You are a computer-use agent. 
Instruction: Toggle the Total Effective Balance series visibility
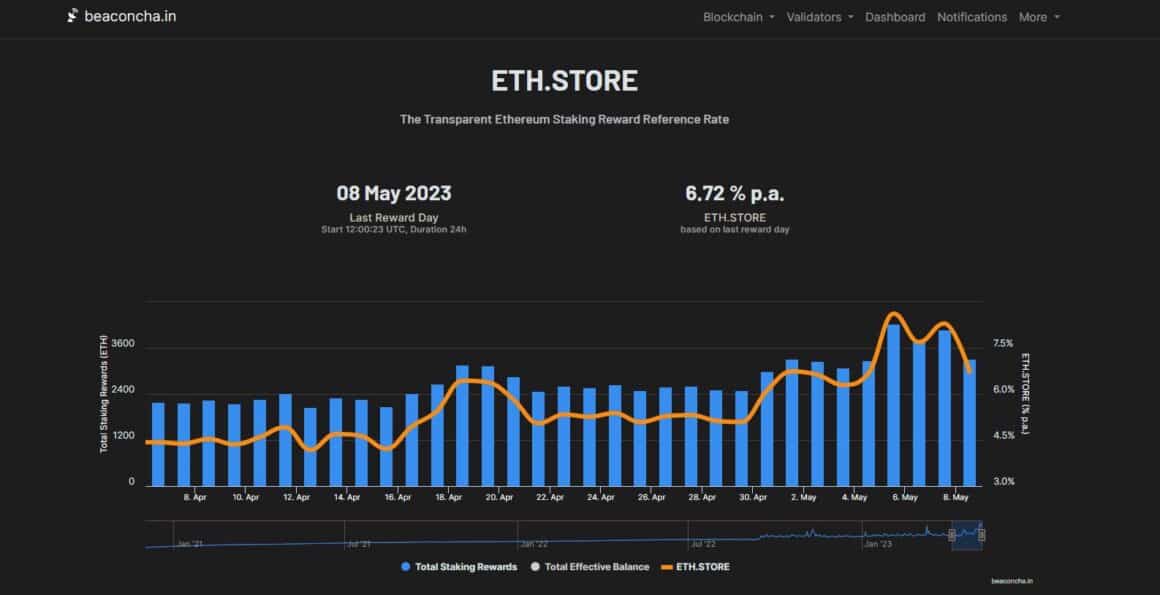[x=597, y=566]
